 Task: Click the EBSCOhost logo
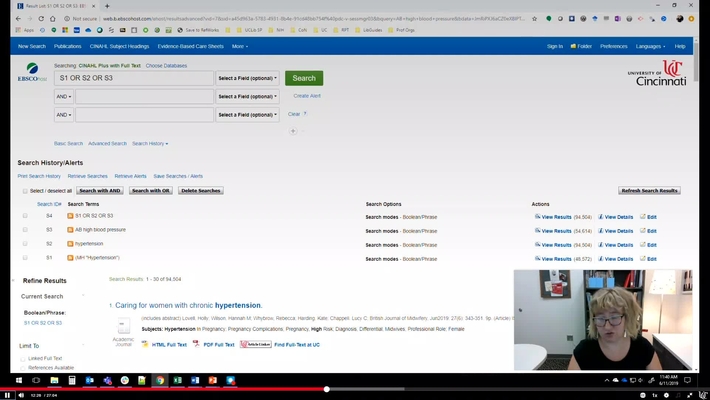click(x=32, y=72)
